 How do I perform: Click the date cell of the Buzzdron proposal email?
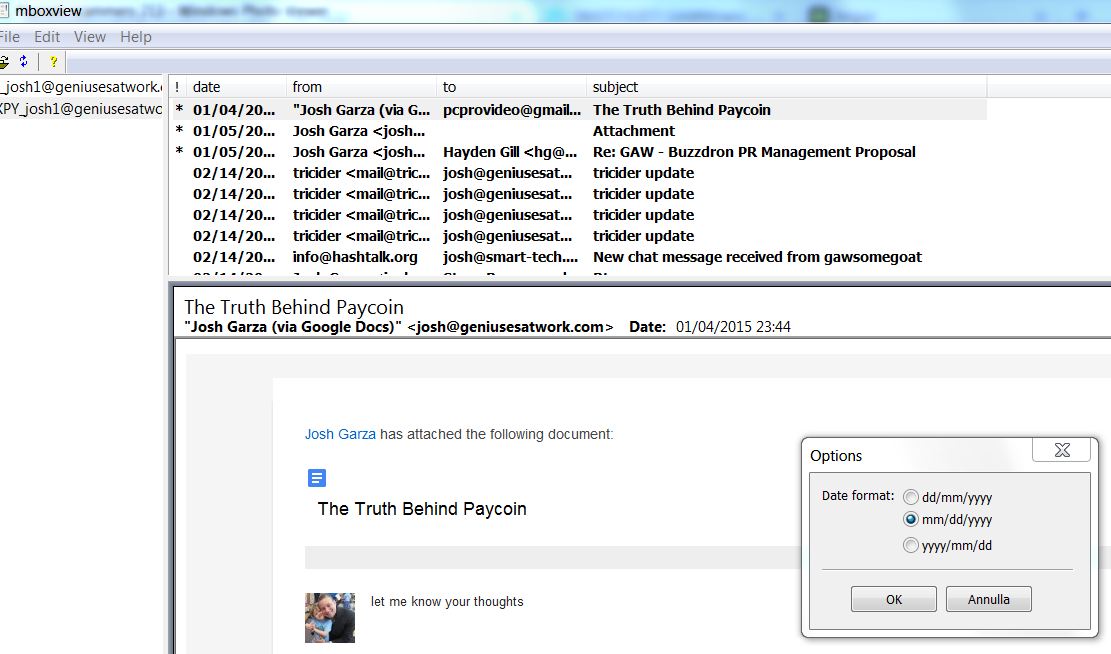click(x=234, y=152)
